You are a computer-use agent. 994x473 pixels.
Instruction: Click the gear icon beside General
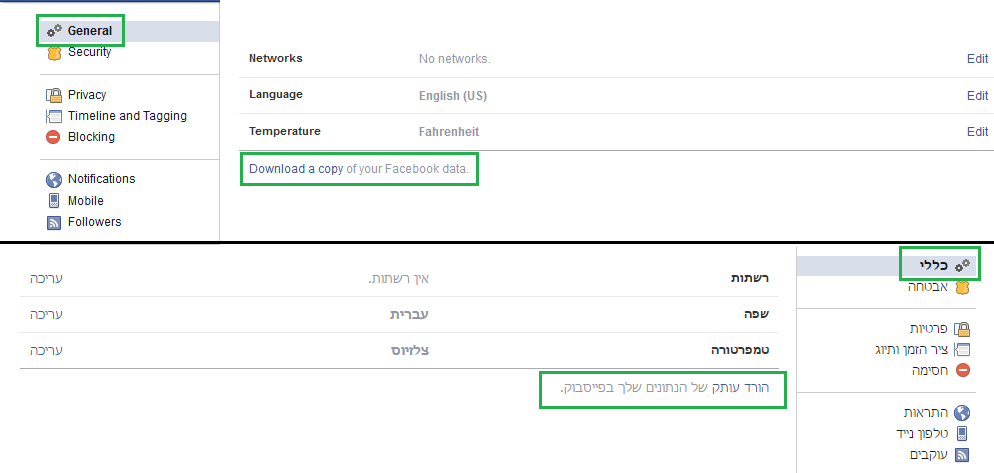(54, 31)
